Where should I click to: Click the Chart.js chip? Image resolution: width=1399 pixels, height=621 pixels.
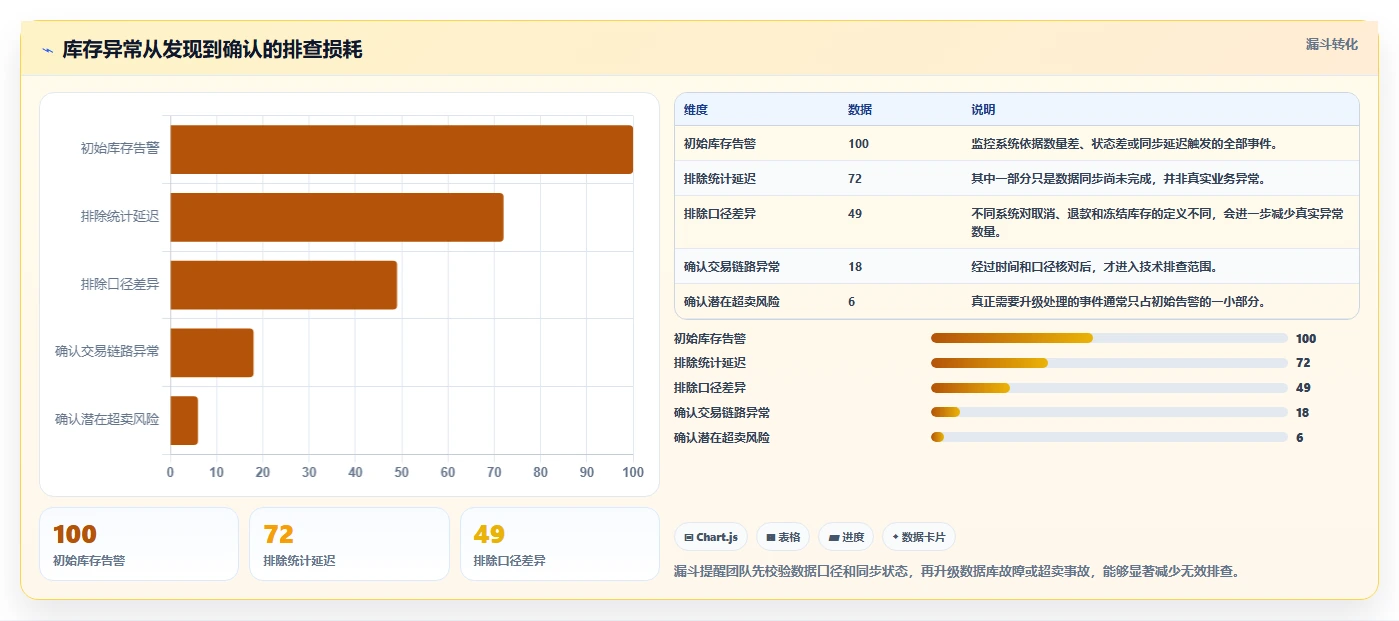(x=711, y=537)
